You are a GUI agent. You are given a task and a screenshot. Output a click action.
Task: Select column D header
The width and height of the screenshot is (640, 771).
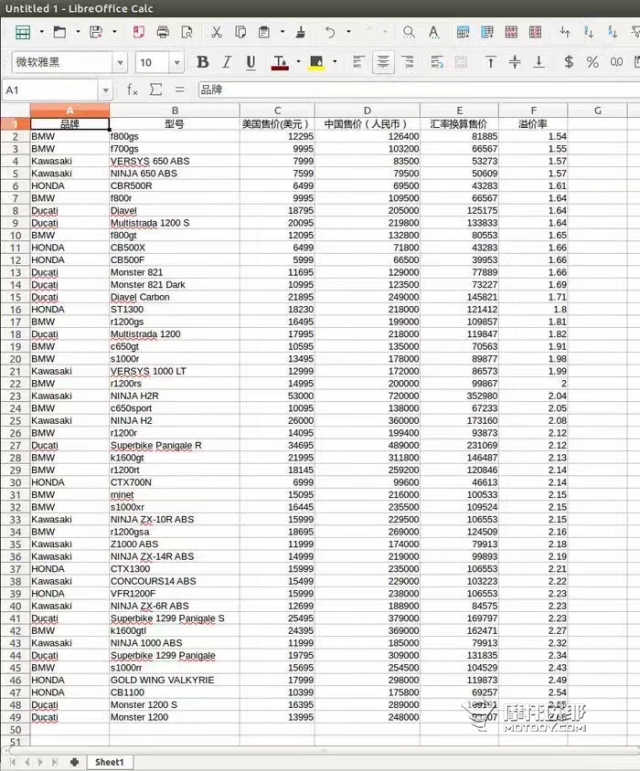[367, 111]
